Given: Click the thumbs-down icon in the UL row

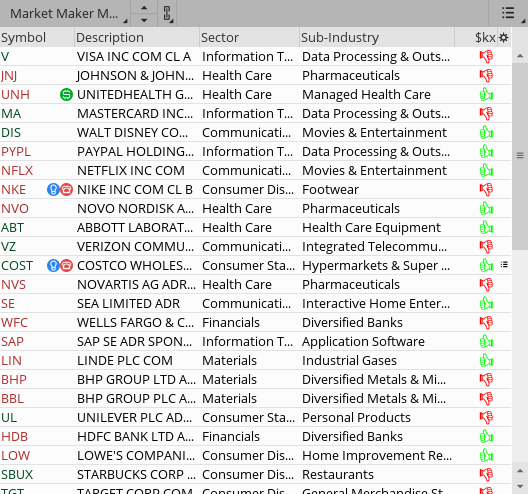Looking at the screenshot, I should (x=486, y=418).
